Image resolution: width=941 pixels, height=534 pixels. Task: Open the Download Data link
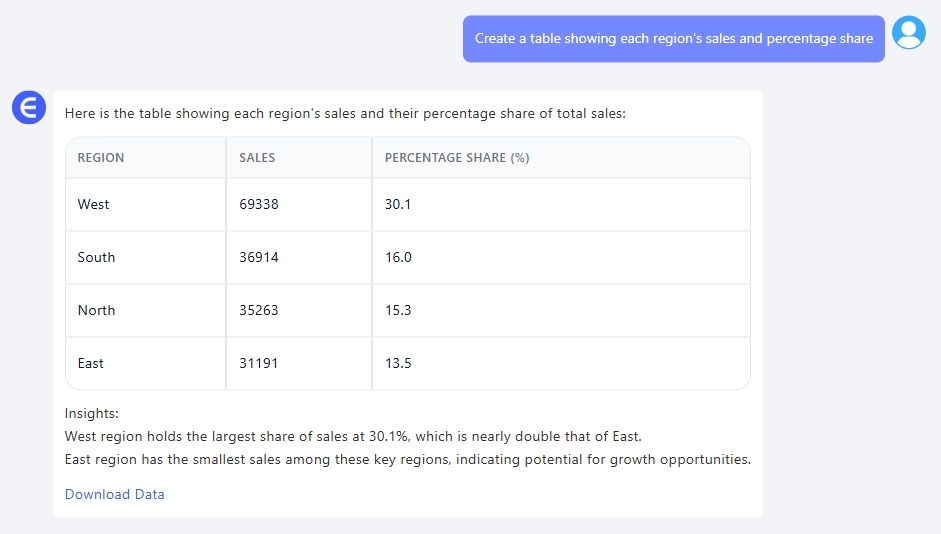114,494
